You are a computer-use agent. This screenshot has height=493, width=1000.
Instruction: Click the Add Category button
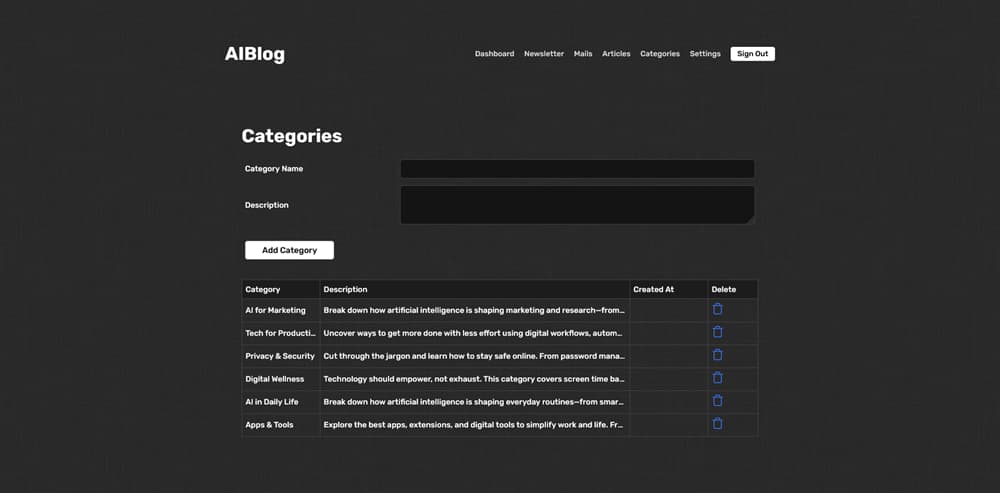coord(290,251)
